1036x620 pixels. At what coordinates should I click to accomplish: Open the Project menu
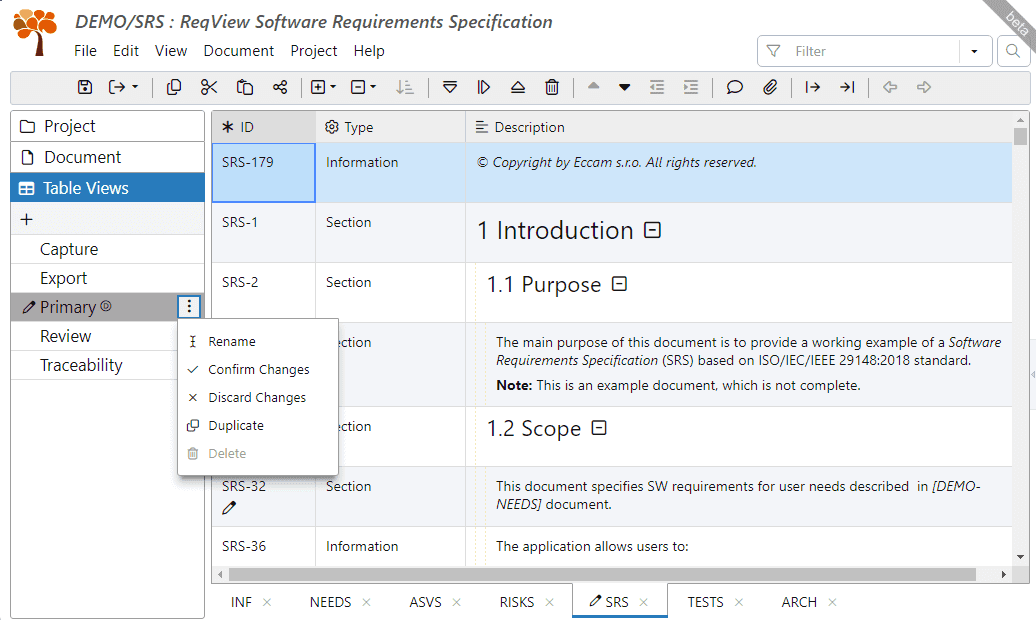coord(314,51)
